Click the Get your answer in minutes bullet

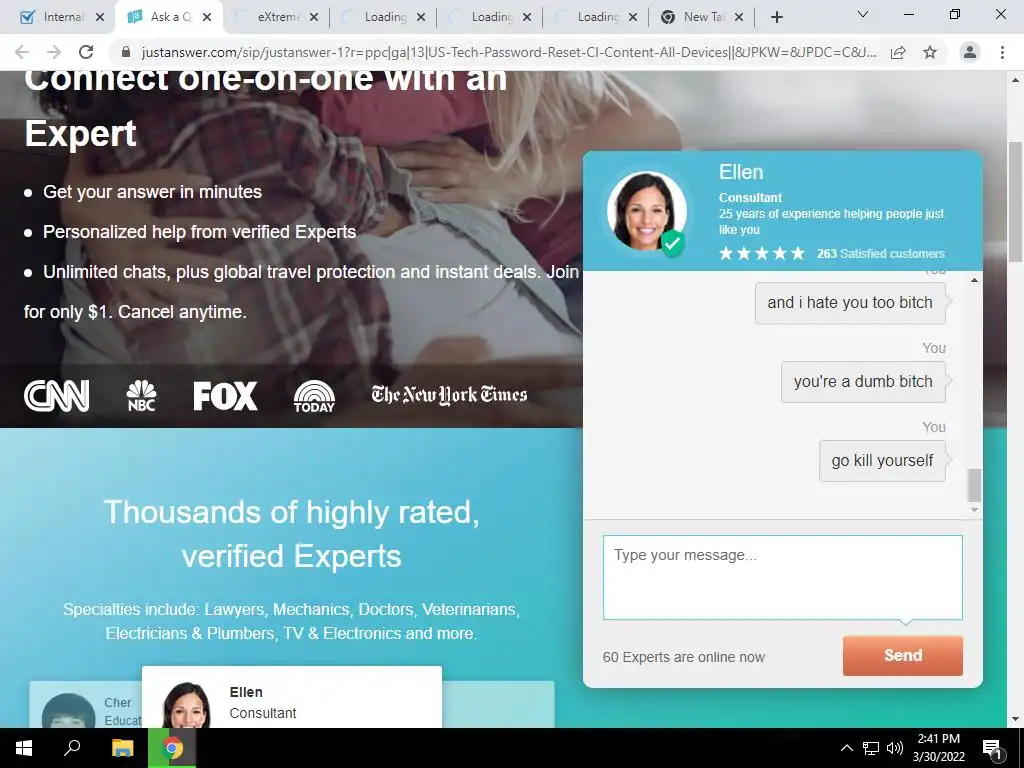152,192
